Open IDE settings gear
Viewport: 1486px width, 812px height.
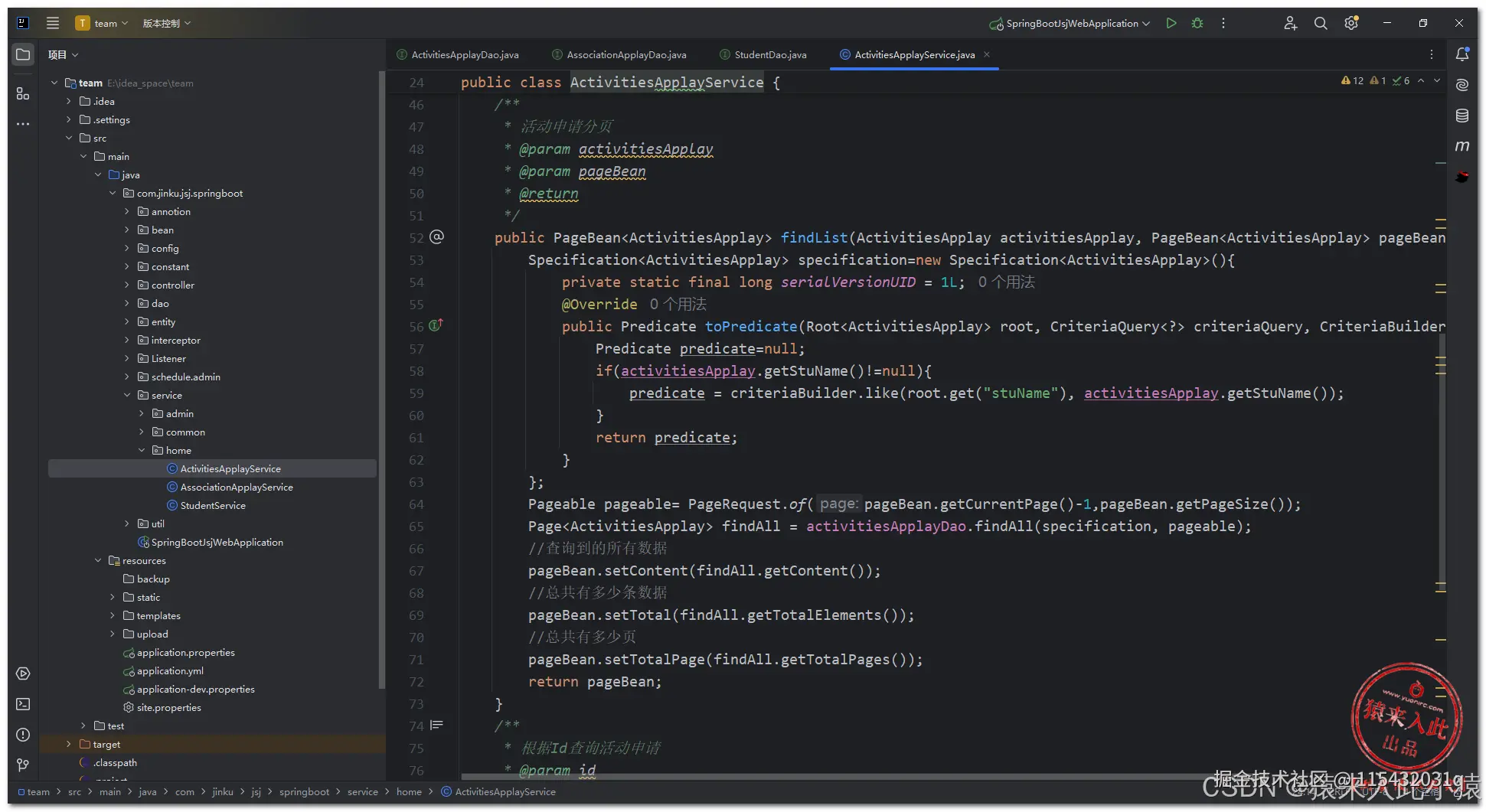pyautogui.click(x=1351, y=23)
